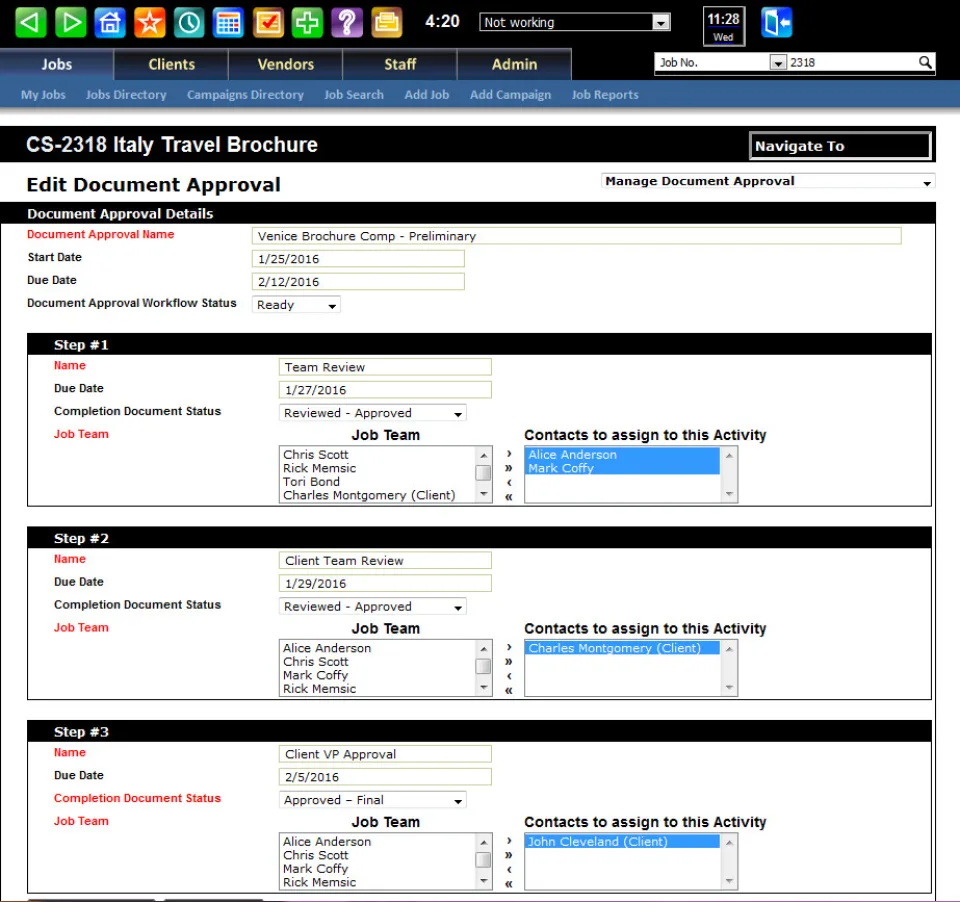Click the blue logout door icon
The height and width of the screenshot is (902, 960).
pyautogui.click(x=776, y=23)
